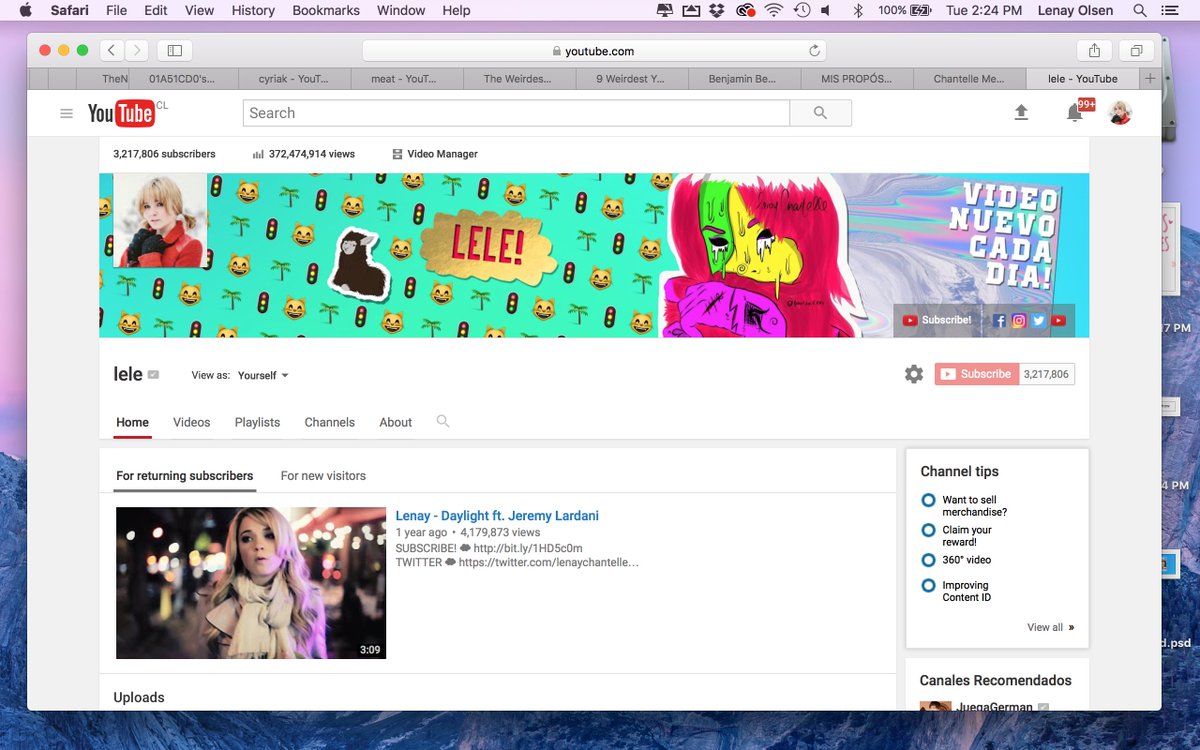
Task: Click channel profile picture thumbnail
Action: pyautogui.click(x=161, y=220)
